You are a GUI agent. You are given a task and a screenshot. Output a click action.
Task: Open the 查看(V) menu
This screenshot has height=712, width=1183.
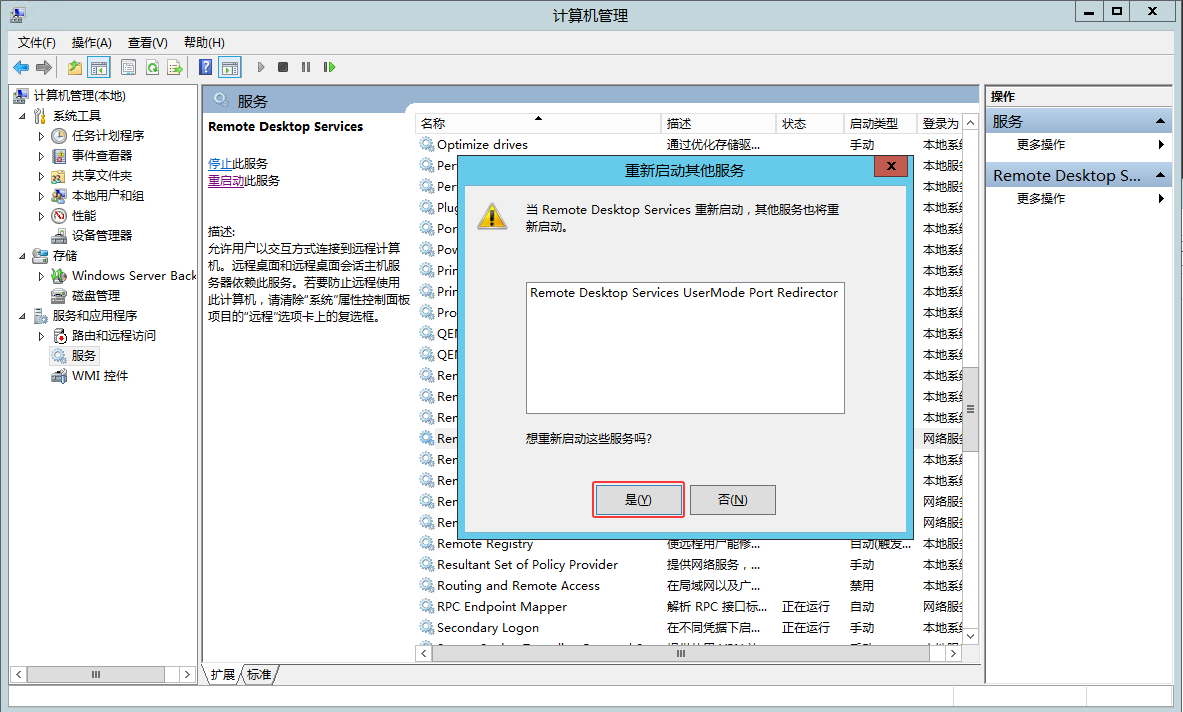tap(147, 42)
